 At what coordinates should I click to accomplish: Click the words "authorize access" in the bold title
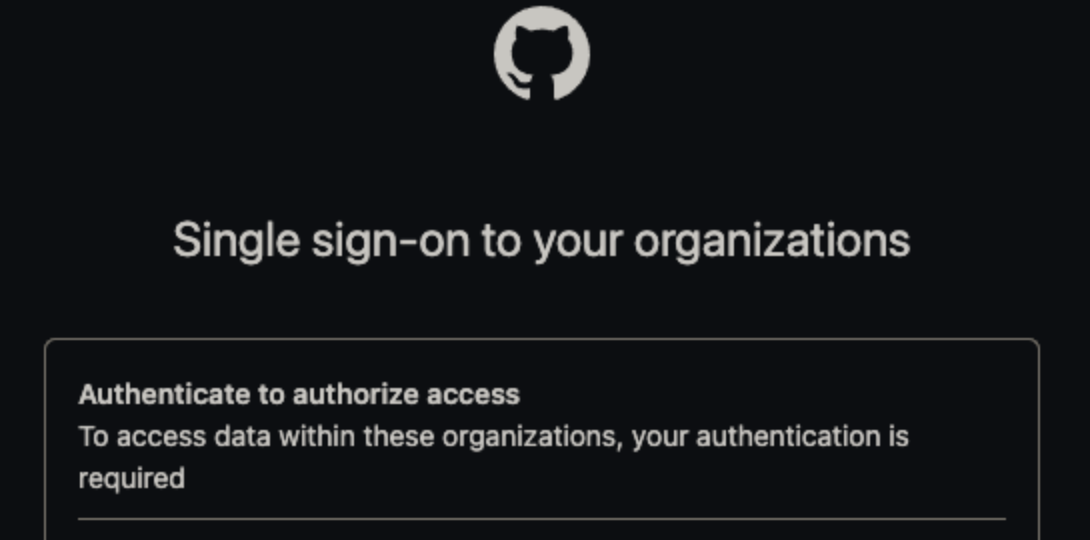(405, 394)
